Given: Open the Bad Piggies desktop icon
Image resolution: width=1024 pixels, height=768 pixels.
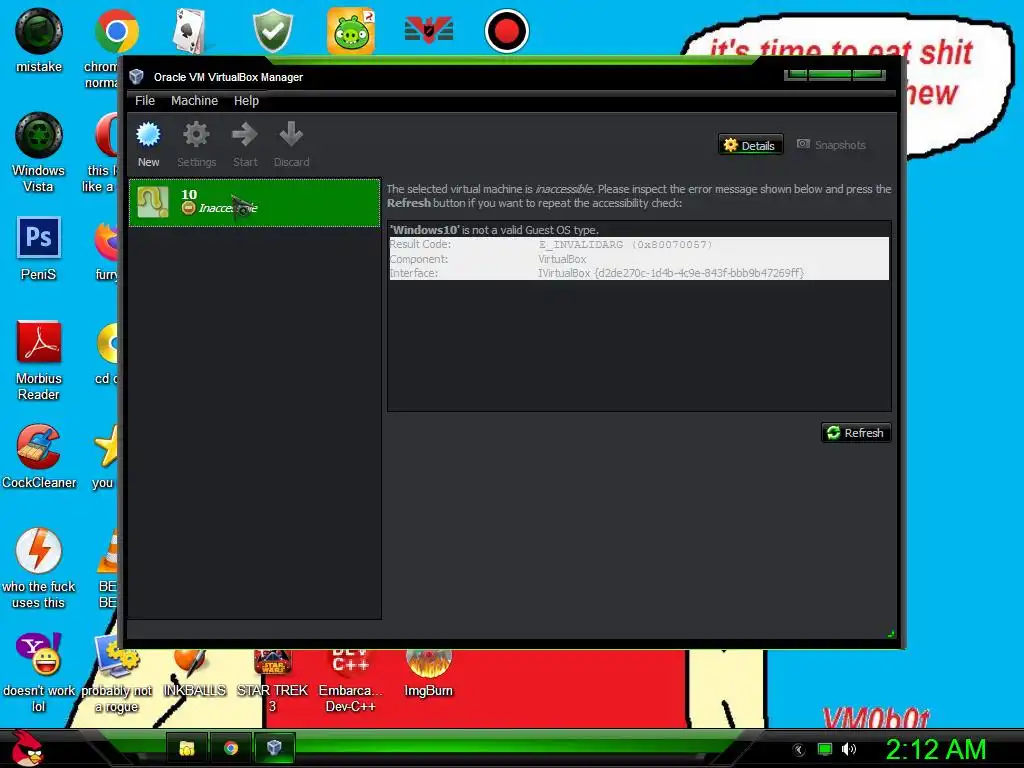Looking at the screenshot, I should click(351, 31).
